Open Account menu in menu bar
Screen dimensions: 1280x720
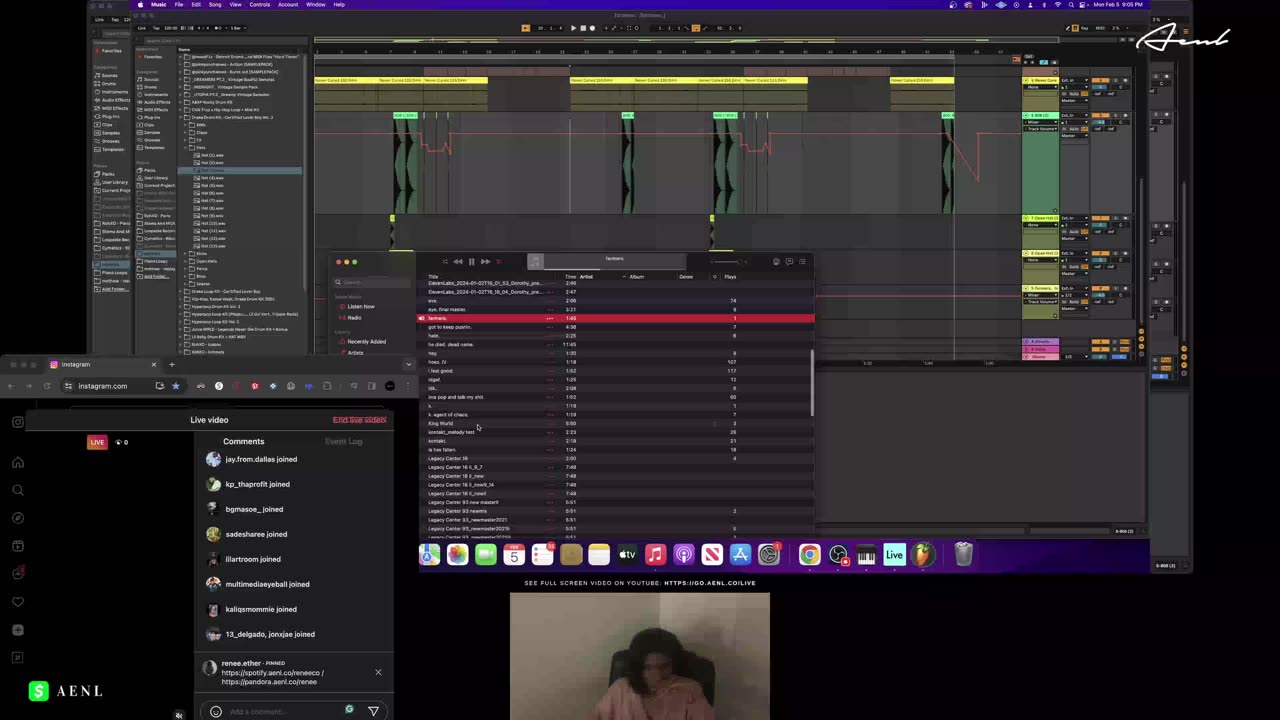[288, 4]
